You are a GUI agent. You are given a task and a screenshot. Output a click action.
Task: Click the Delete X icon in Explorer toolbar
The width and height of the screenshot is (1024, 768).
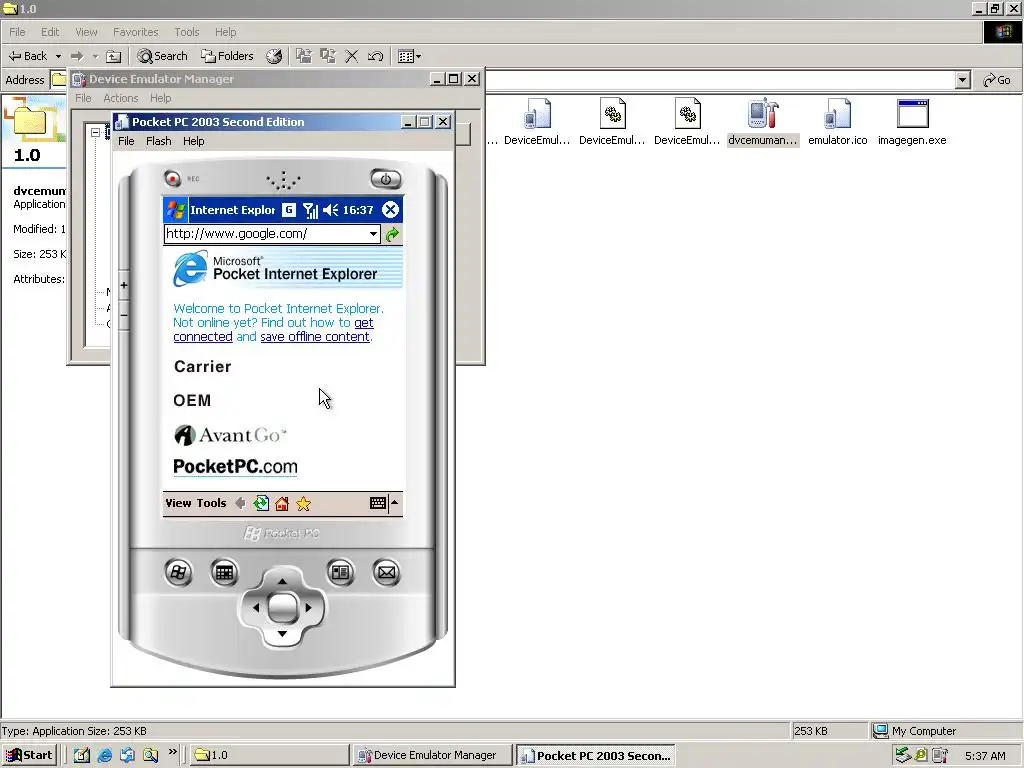[x=351, y=56]
